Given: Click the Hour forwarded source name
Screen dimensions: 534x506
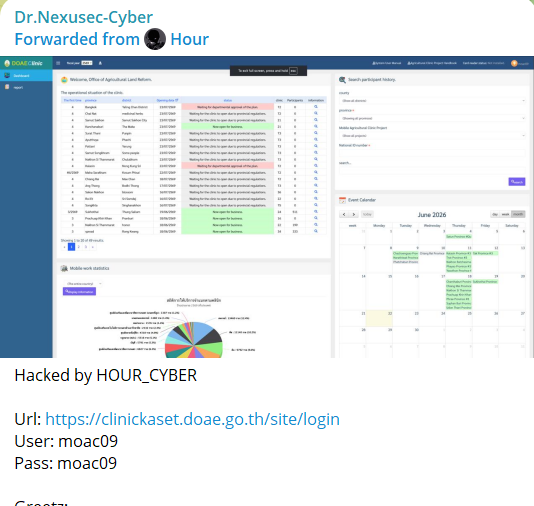Looking at the screenshot, I should pos(189,39).
